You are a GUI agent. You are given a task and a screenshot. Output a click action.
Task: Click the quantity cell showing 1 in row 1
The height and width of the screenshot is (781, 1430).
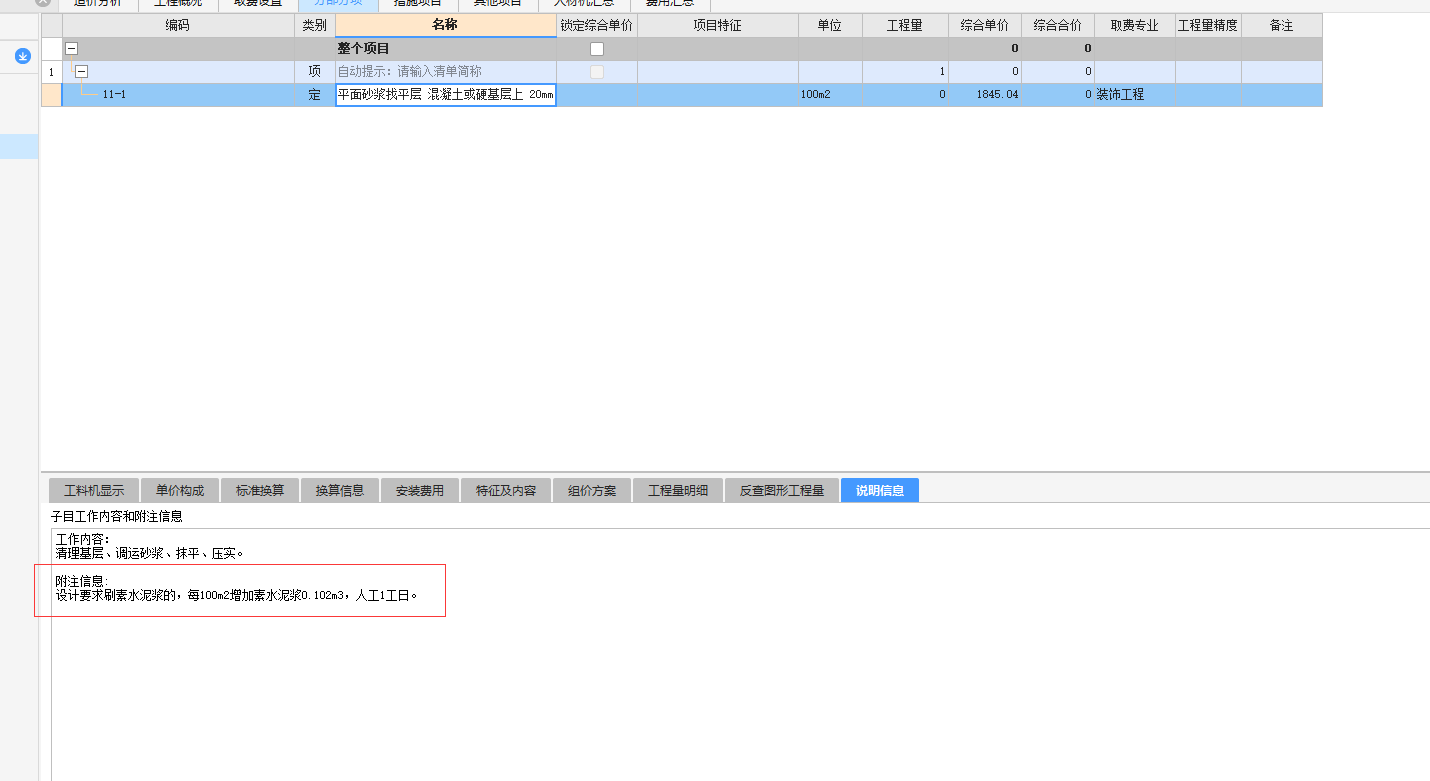click(905, 72)
